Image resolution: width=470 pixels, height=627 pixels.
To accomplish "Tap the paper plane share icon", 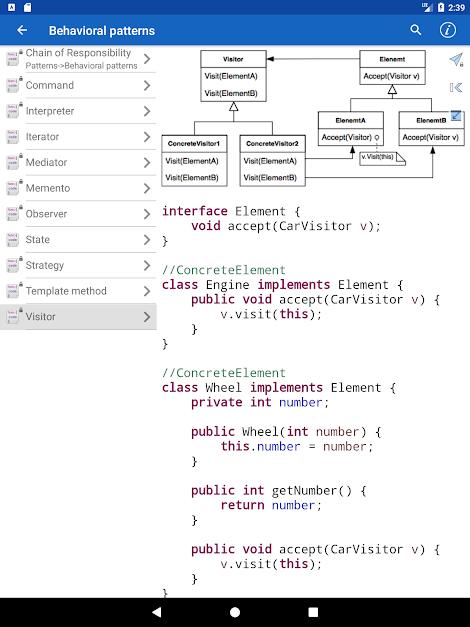I will coord(456,60).
